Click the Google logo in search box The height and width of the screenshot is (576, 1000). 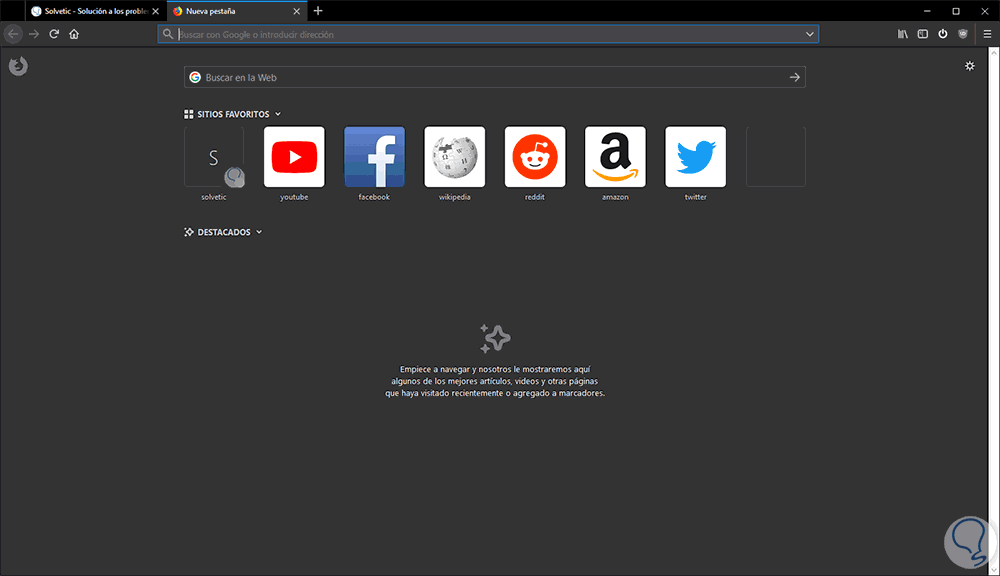pyautogui.click(x=195, y=77)
